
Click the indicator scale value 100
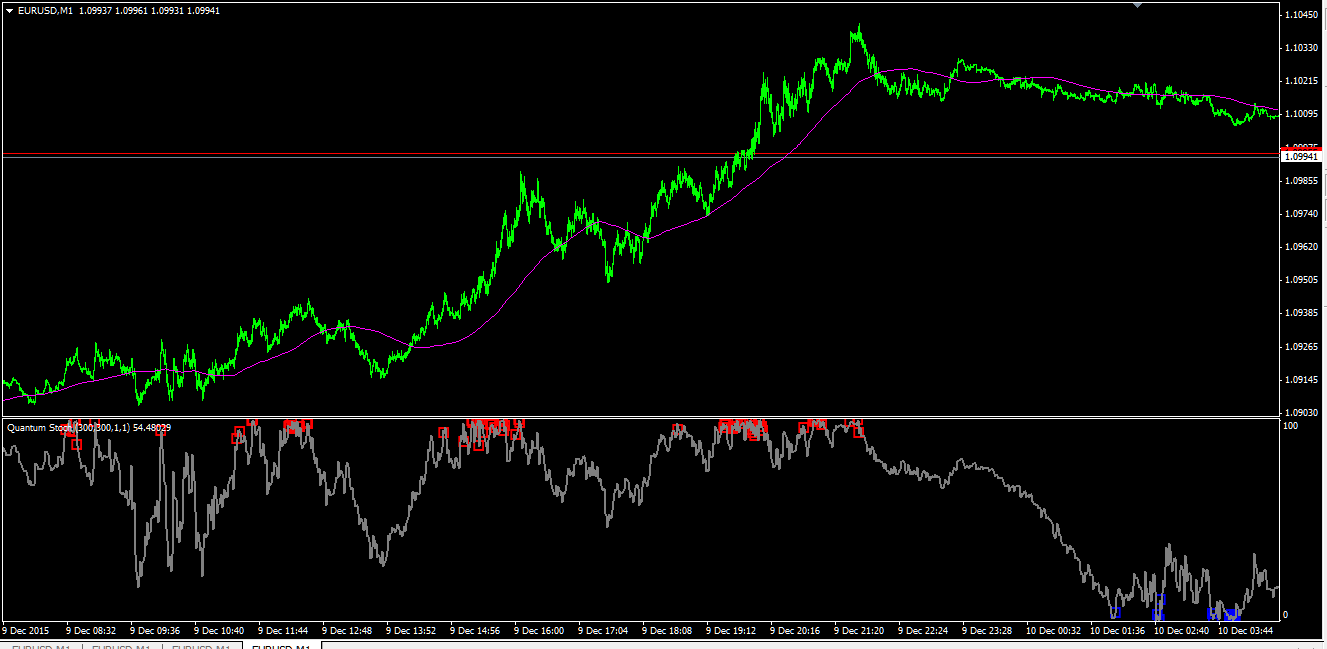click(x=1290, y=426)
